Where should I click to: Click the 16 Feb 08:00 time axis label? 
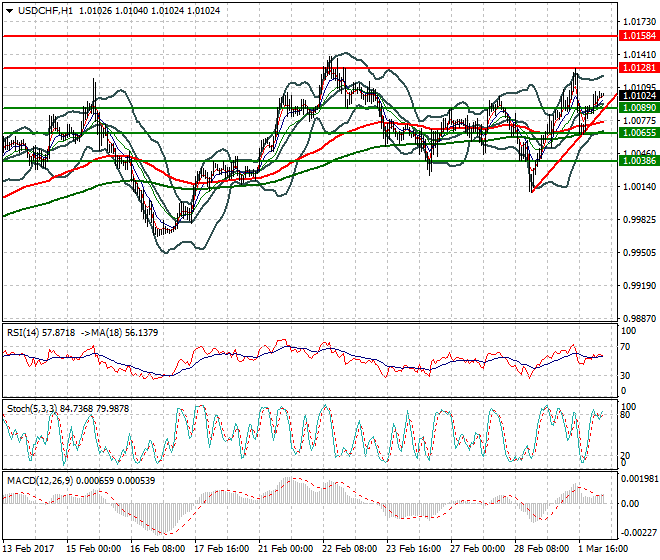point(157,549)
